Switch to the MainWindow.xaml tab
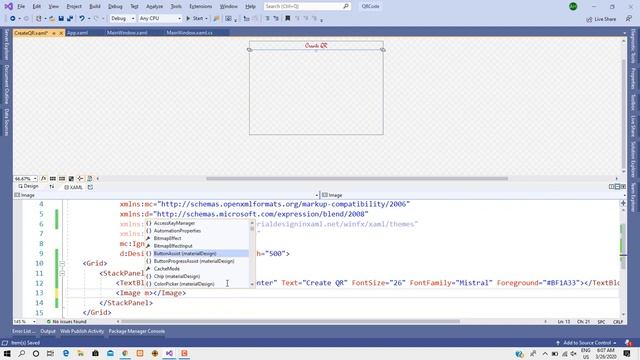Image resolution: width=640 pixels, height=360 pixels. (127, 33)
